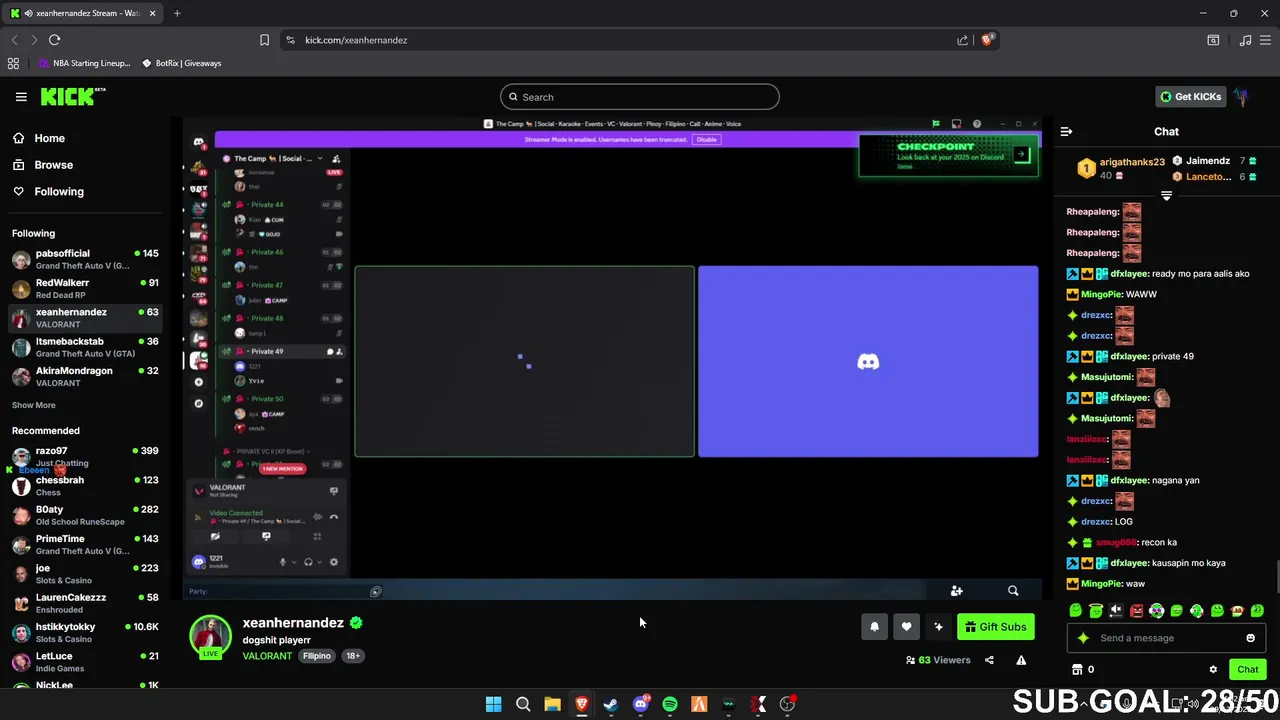Open razo97 recommended channel
Image resolution: width=1280 pixels, height=720 pixels.
coord(84,457)
